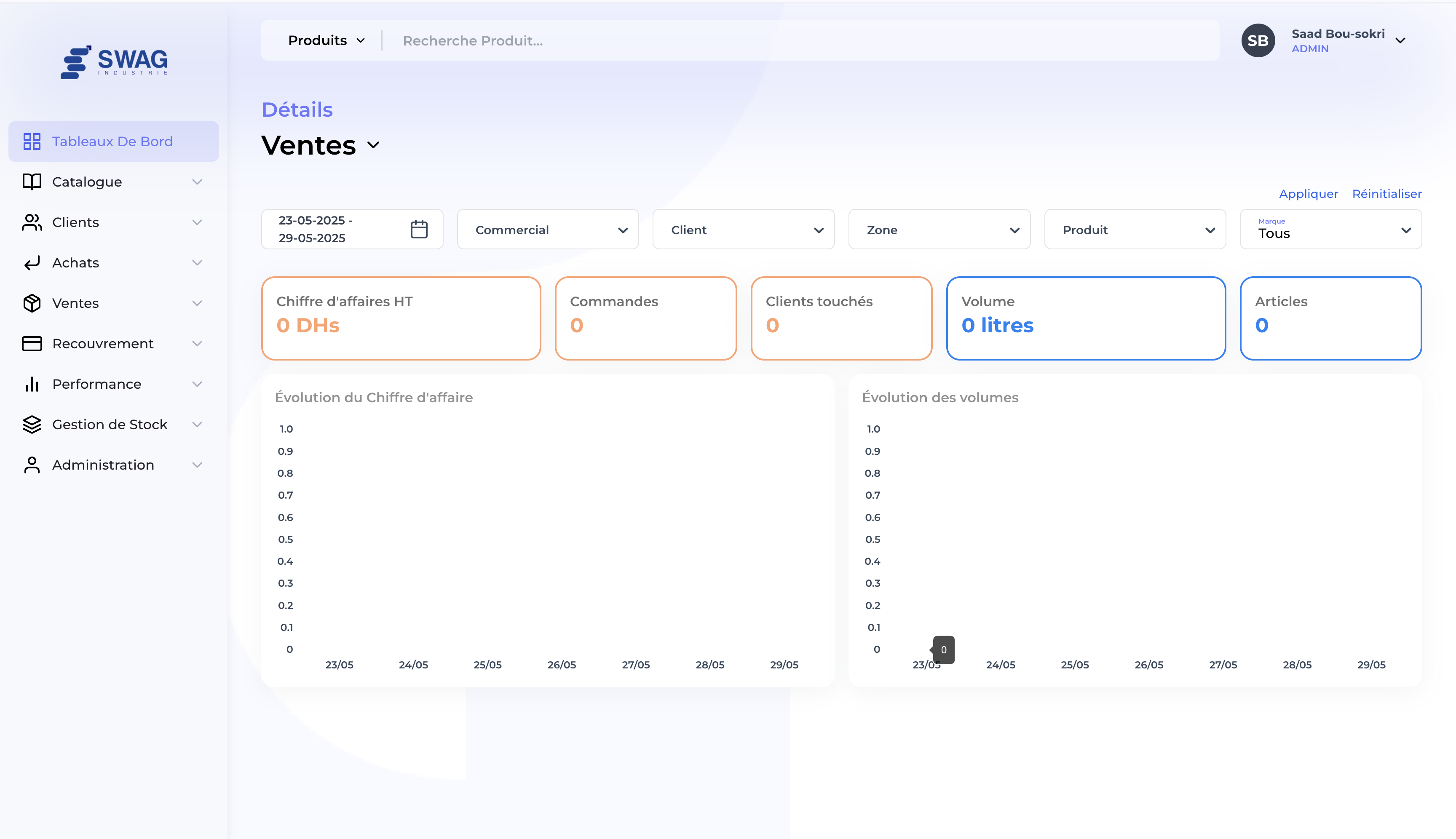The height and width of the screenshot is (839, 1456).
Task: Click the Tableaux De Bord grid icon
Action: coord(32,141)
